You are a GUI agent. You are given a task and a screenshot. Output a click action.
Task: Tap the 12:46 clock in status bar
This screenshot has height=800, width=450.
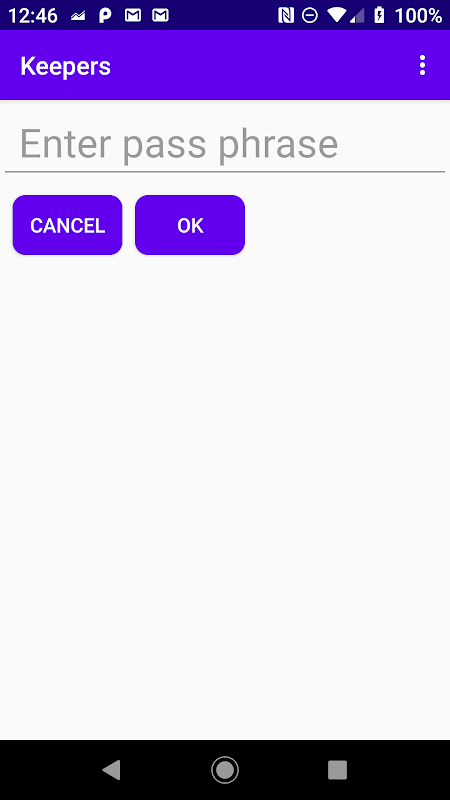(33, 16)
